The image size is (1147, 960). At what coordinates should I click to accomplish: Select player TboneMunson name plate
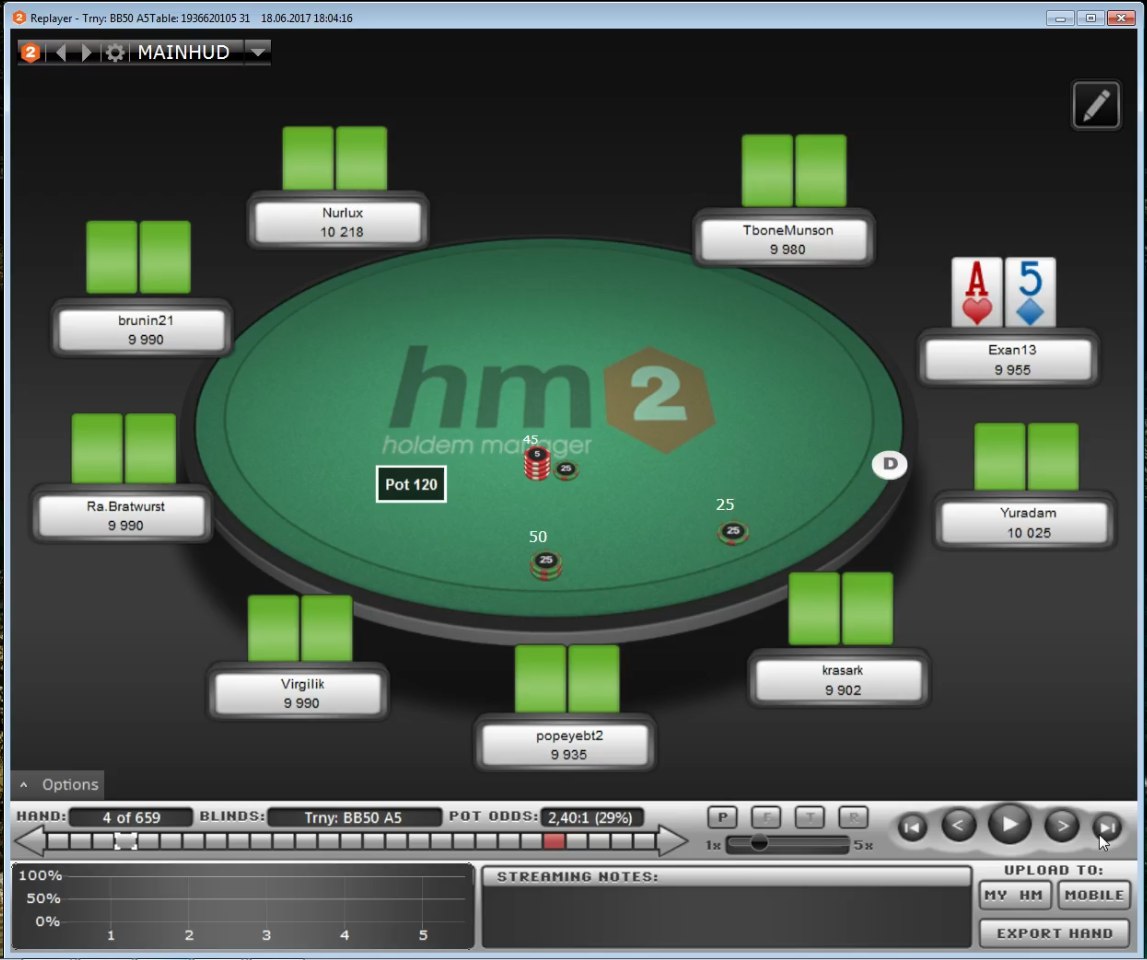(x=784, y=239)
